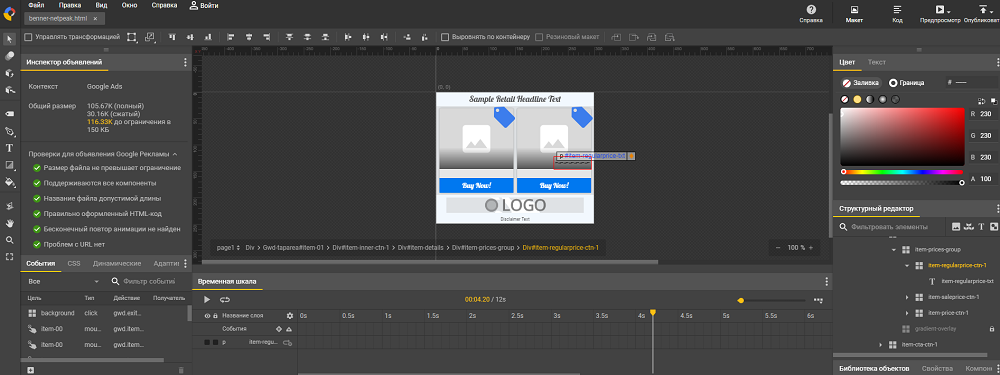Select the arrow Selection tool
The image size is (1000, 375).
point(10,40)
